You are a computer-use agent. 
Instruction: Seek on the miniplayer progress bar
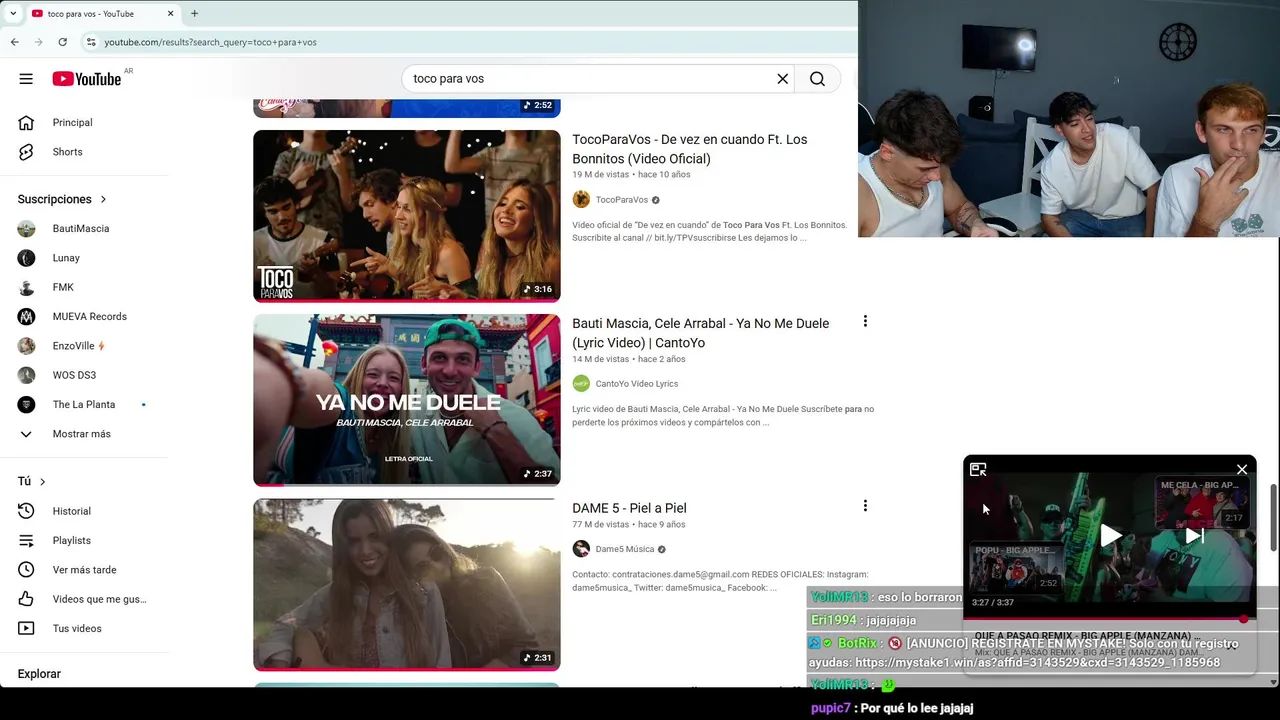(x=1109, y=619)
